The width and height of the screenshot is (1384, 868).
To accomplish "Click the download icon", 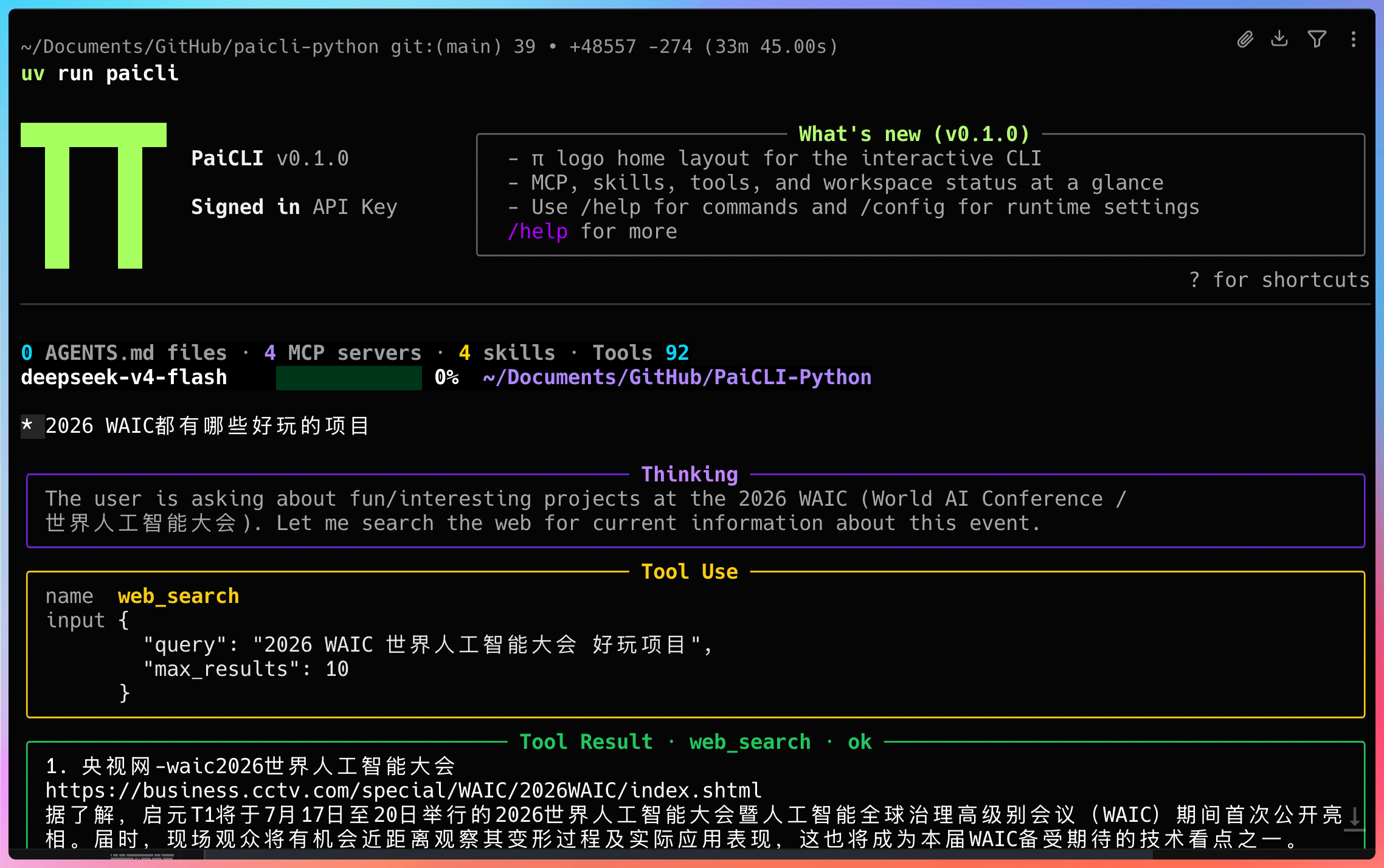I will coord(1279,39).
